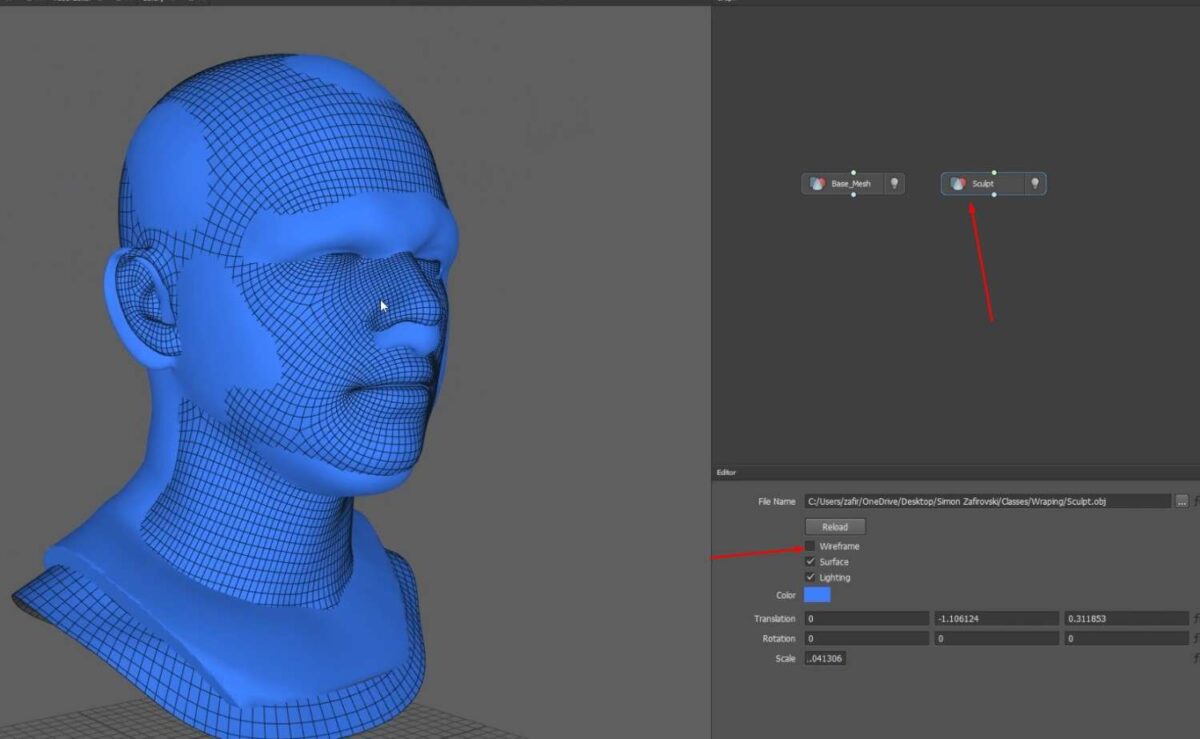Open the blue Color swatch picker
Screen dimensions: 1200x739
click(x=818, y=594)
